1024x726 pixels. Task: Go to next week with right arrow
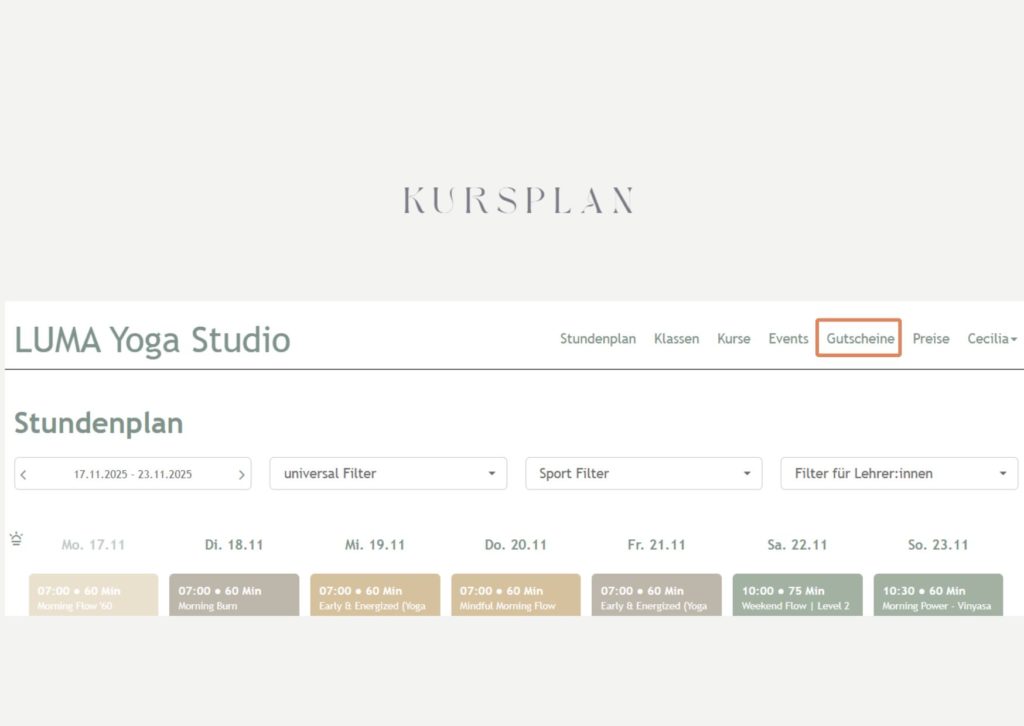pos(241,475)
